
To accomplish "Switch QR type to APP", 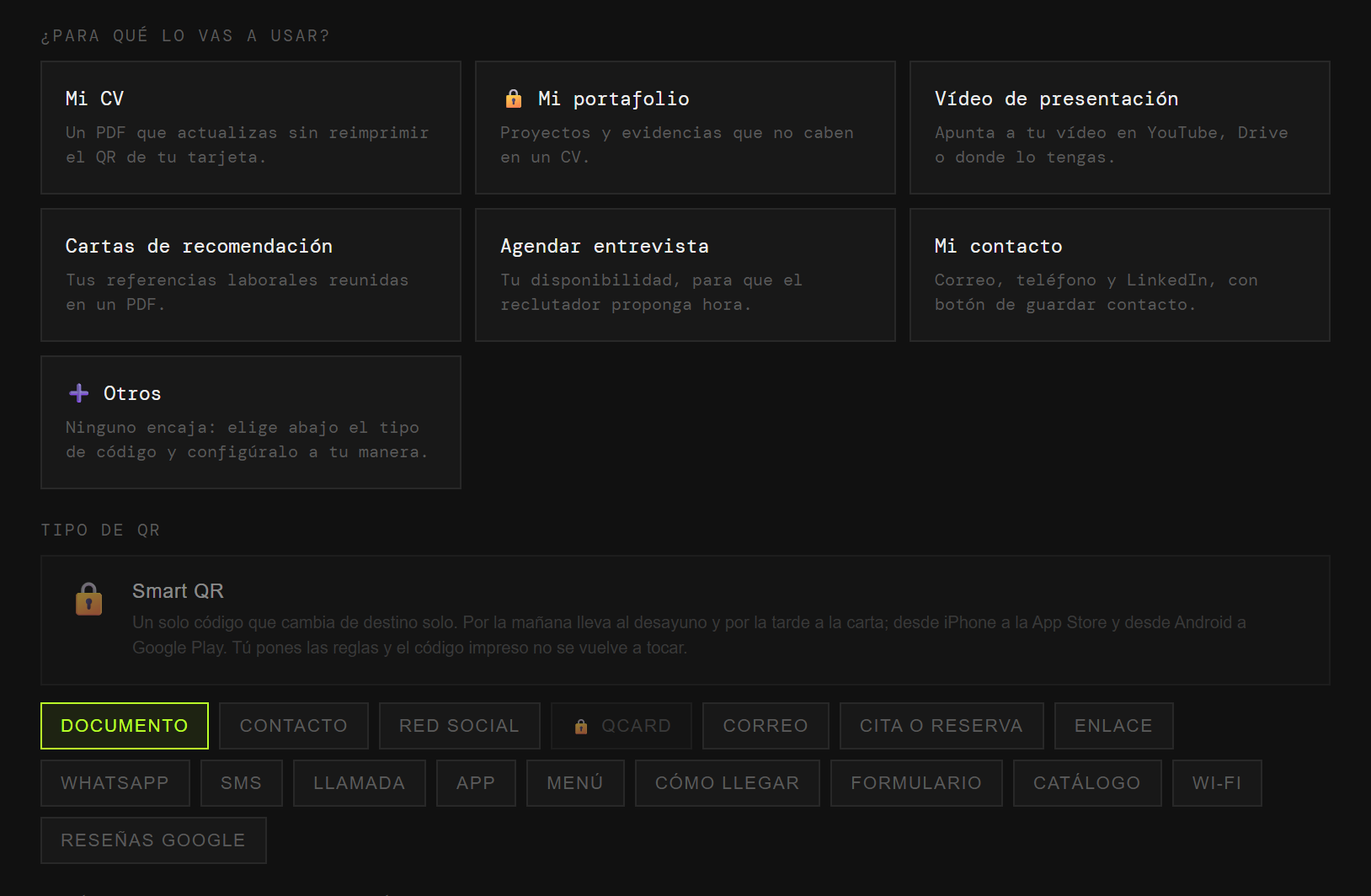I will point(476,783).
